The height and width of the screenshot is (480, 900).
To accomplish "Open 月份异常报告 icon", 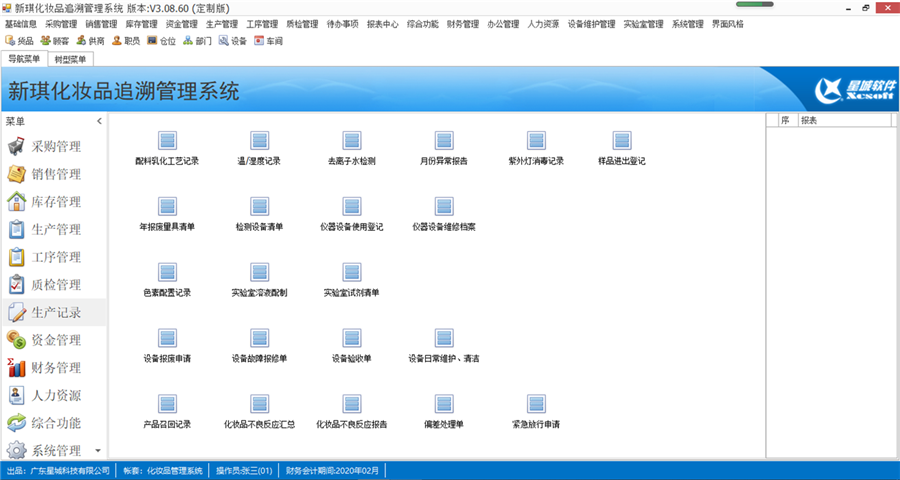I will click(x=444, y=141).
